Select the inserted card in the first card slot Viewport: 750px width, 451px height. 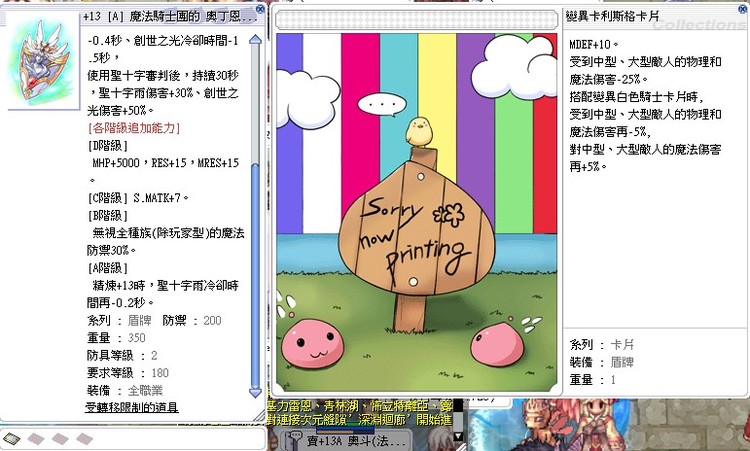[11, 438]
